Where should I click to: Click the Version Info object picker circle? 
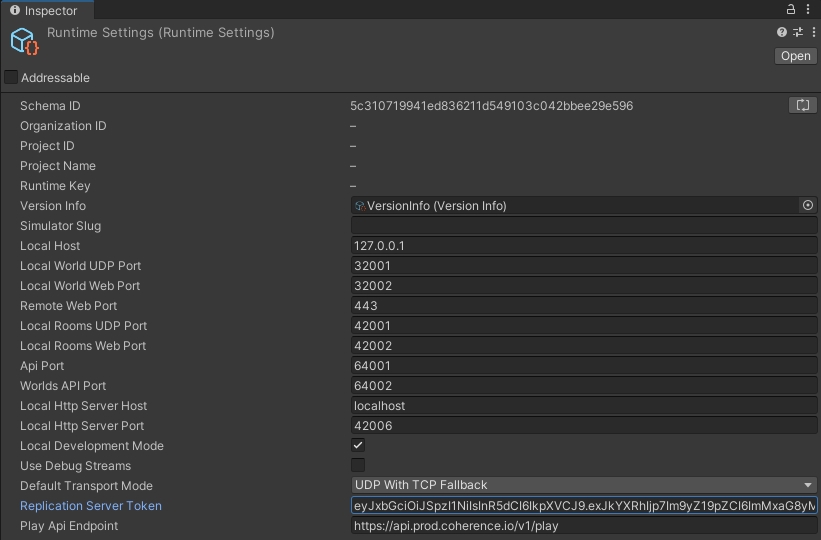(x=808, y=206)
